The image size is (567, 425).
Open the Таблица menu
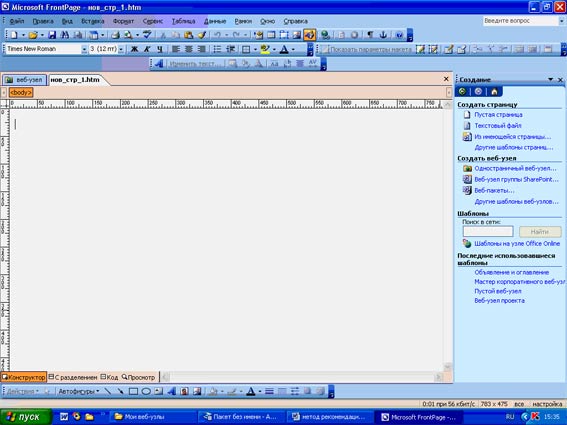click(x=184, y=21)
